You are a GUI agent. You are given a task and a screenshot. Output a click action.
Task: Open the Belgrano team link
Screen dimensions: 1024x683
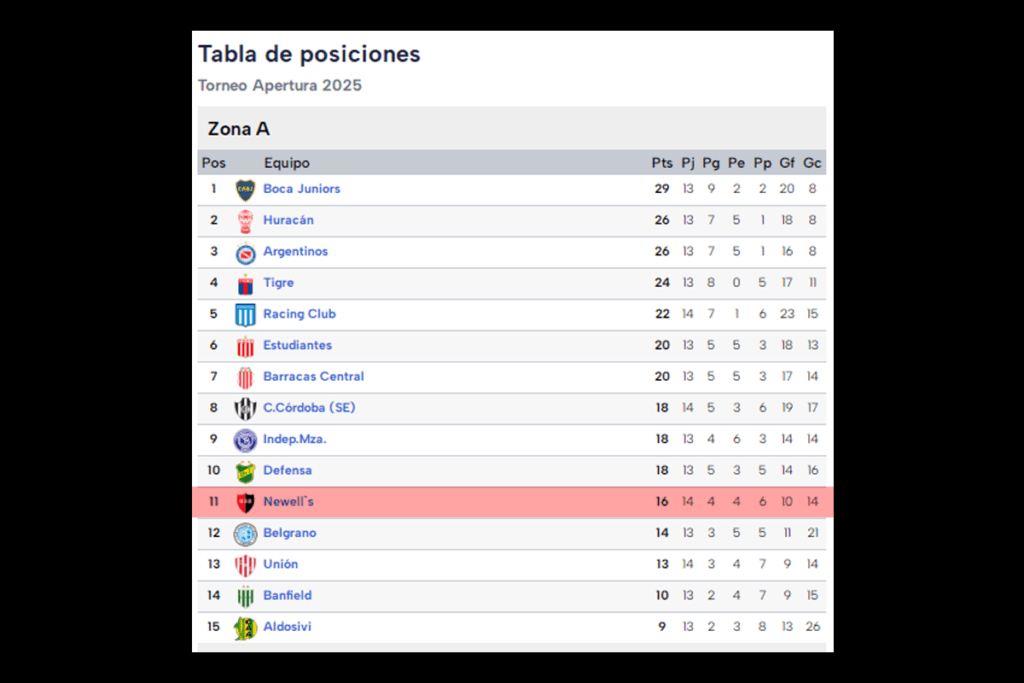point(289,533)
